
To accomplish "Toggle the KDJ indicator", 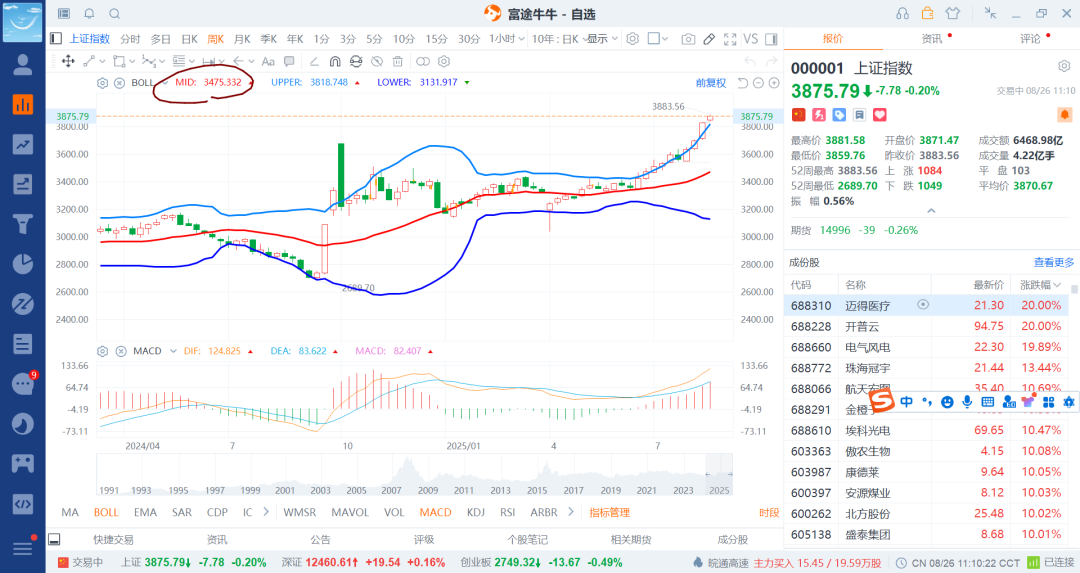I will click(476, 512).
